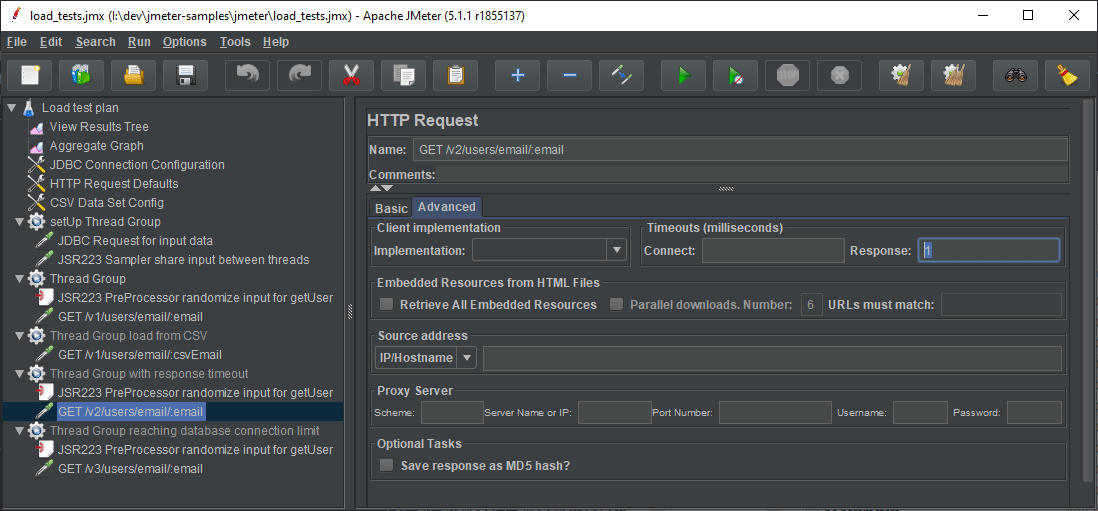
Task: Toggle Retrieve All Embedded Resources checkbox
Action: point(386,304)
